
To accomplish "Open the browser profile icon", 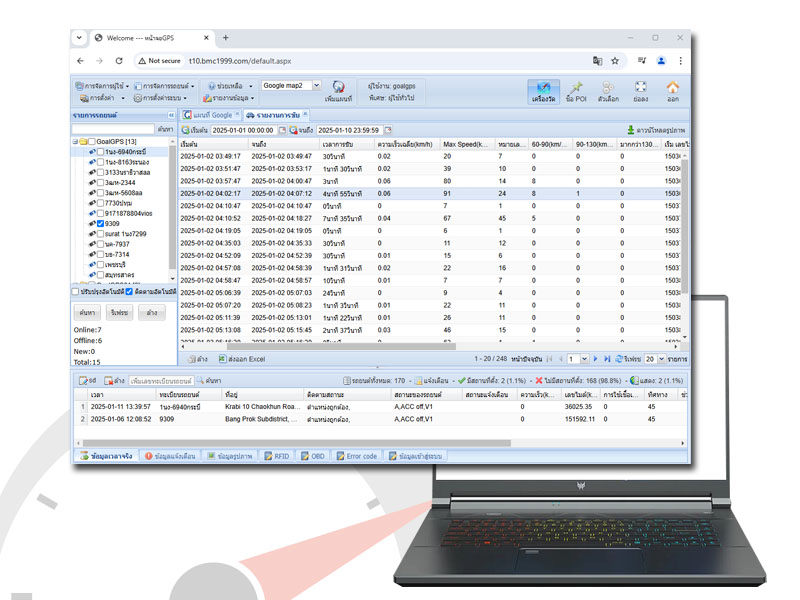I will coord(661,61).
